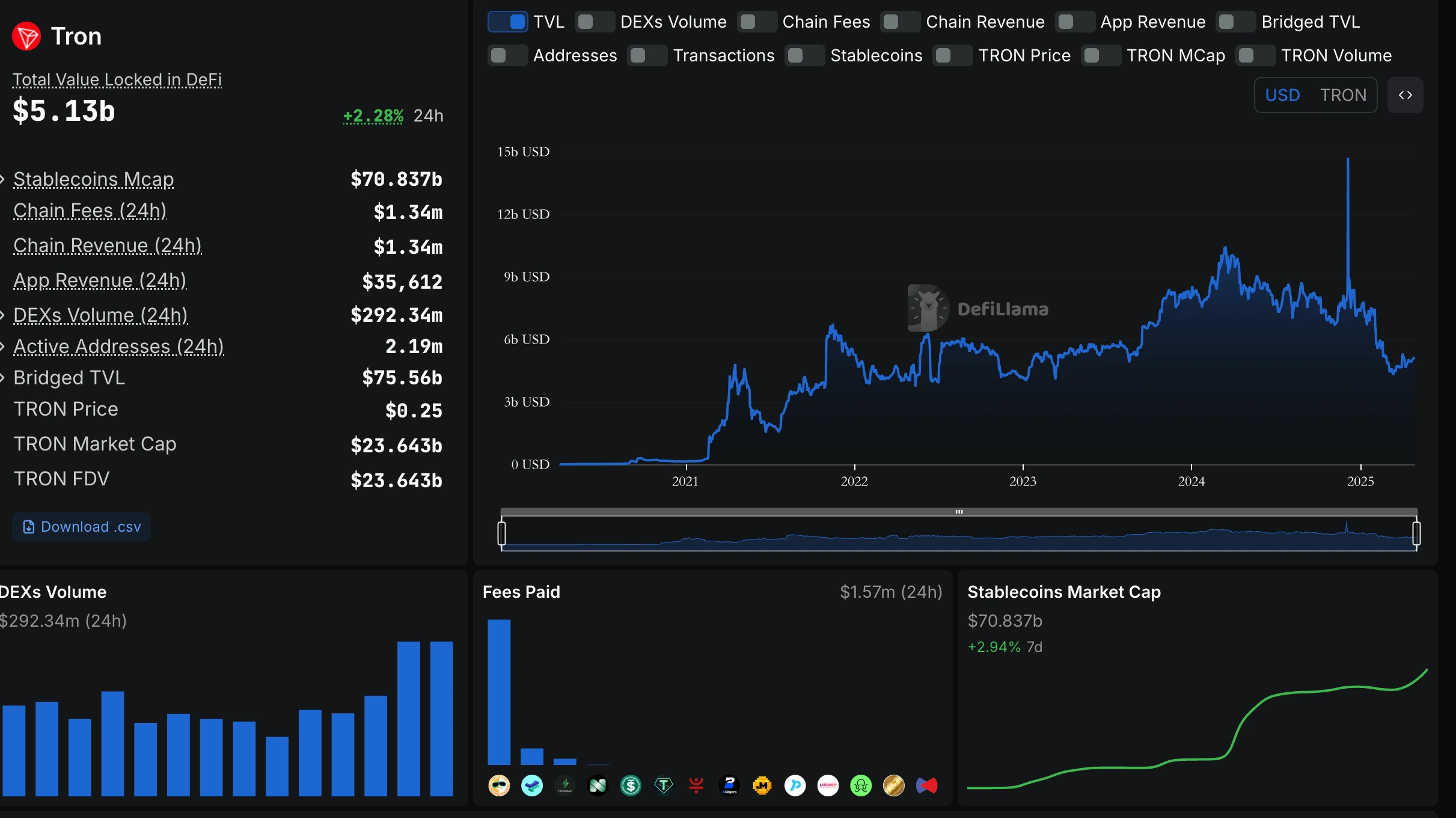Image resolution: width=1456 pixels, height=818 pixels.
Task: Click the tallest Fees Paid bar
Action: (499, 692)
